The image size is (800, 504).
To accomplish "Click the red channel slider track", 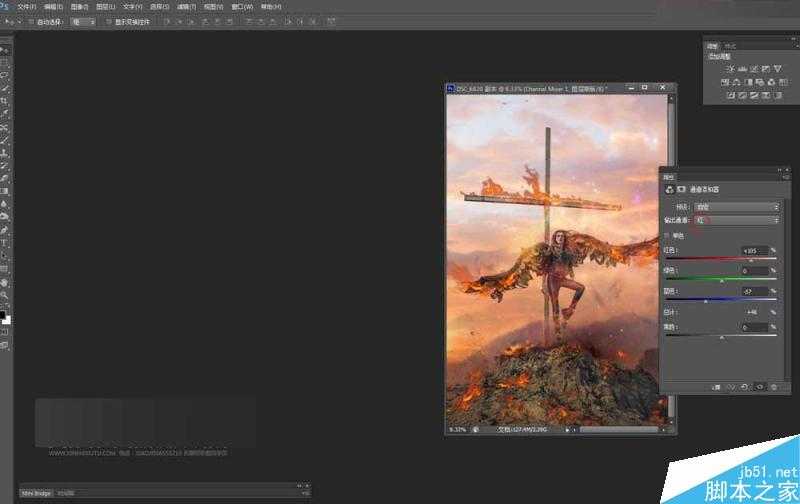I will [x=720, y=260].
